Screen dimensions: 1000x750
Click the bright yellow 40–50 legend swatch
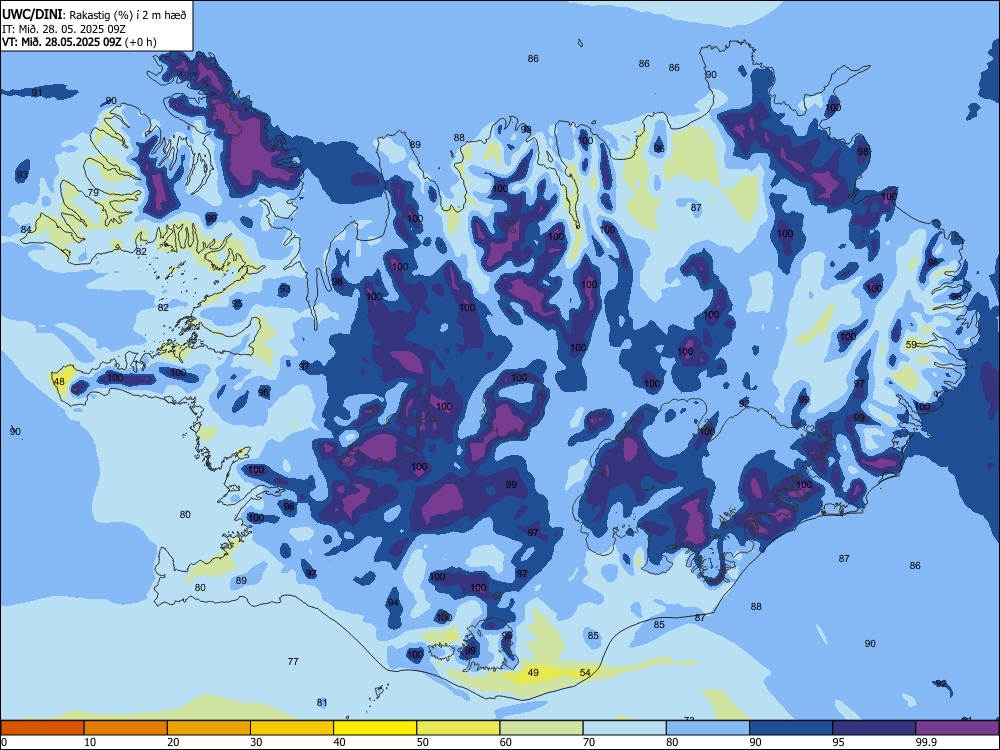click(x=375, y=728)
